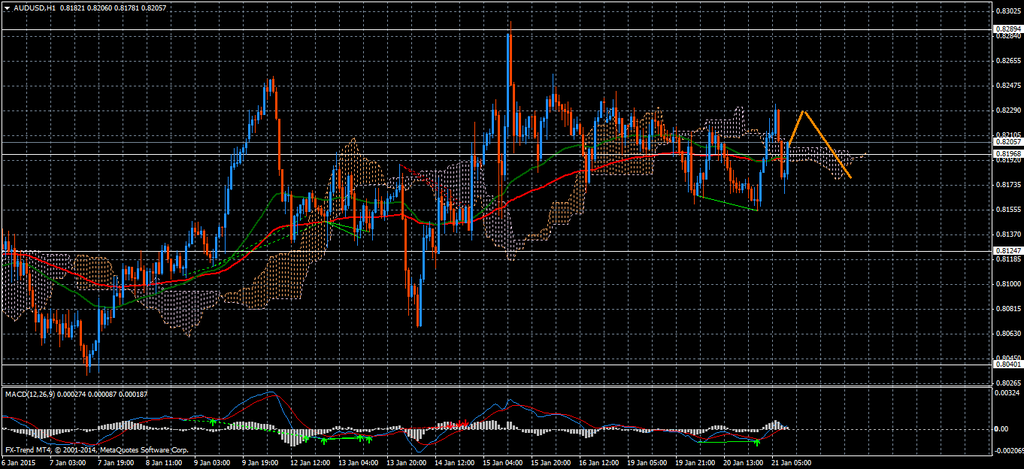Click the 16 Jan 12:00 time label

[x=601, y=463]
